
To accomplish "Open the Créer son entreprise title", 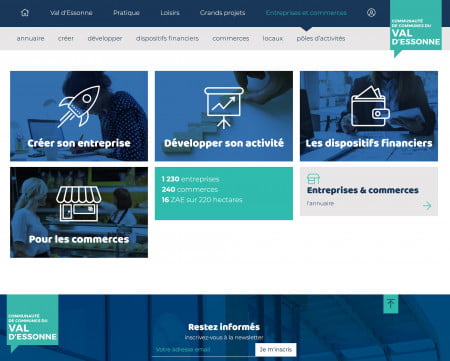I will (x=79, y=143).
